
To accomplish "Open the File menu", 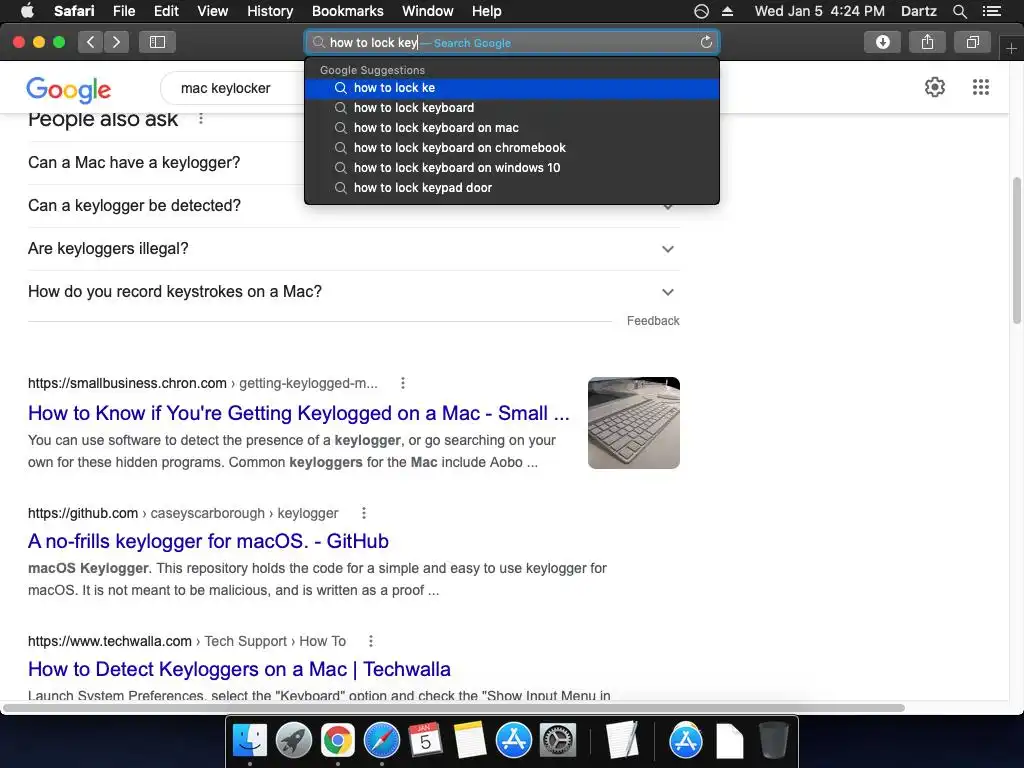I will [123, 11].
